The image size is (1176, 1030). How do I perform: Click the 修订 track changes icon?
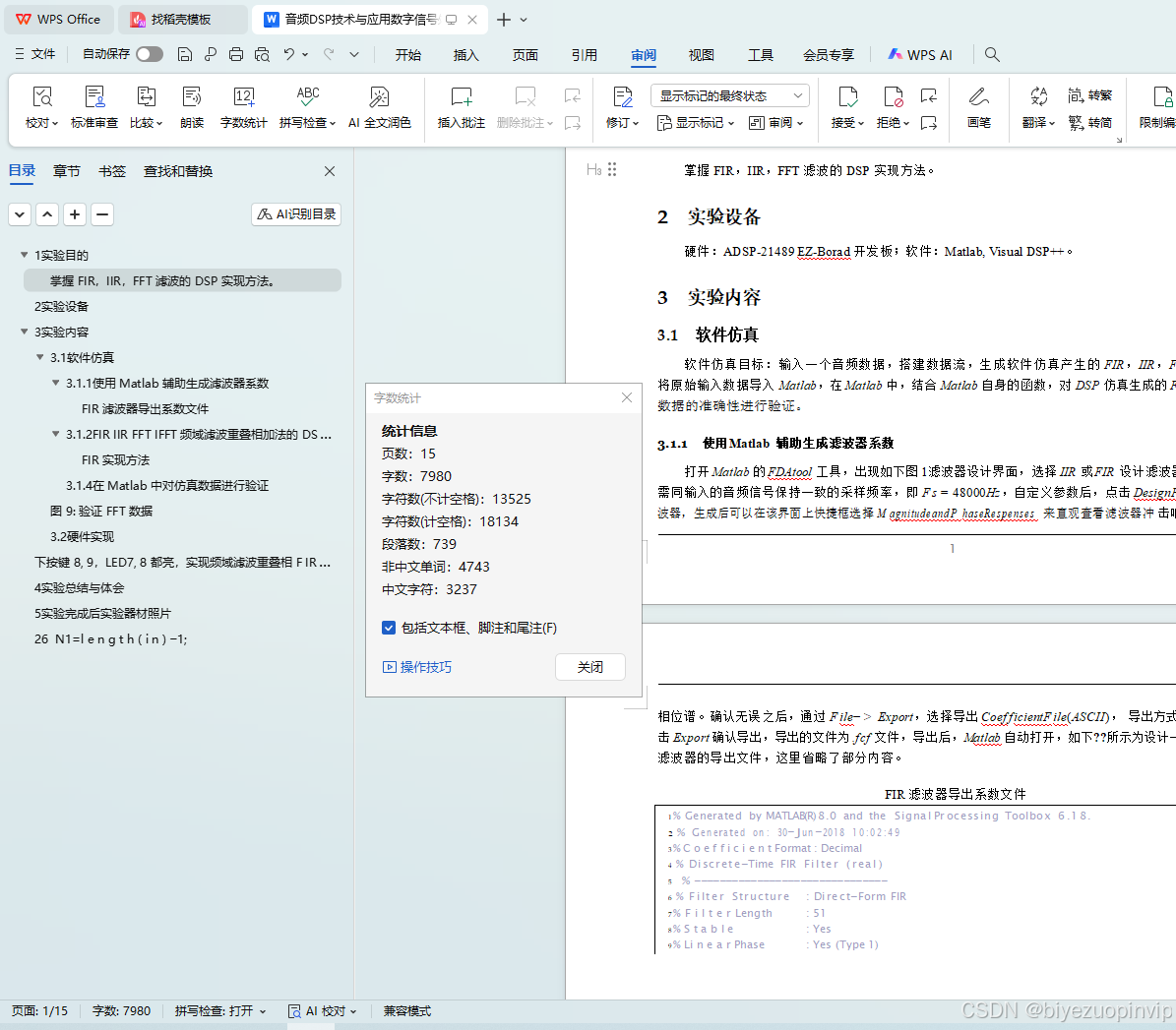click(x=623, y=96)
